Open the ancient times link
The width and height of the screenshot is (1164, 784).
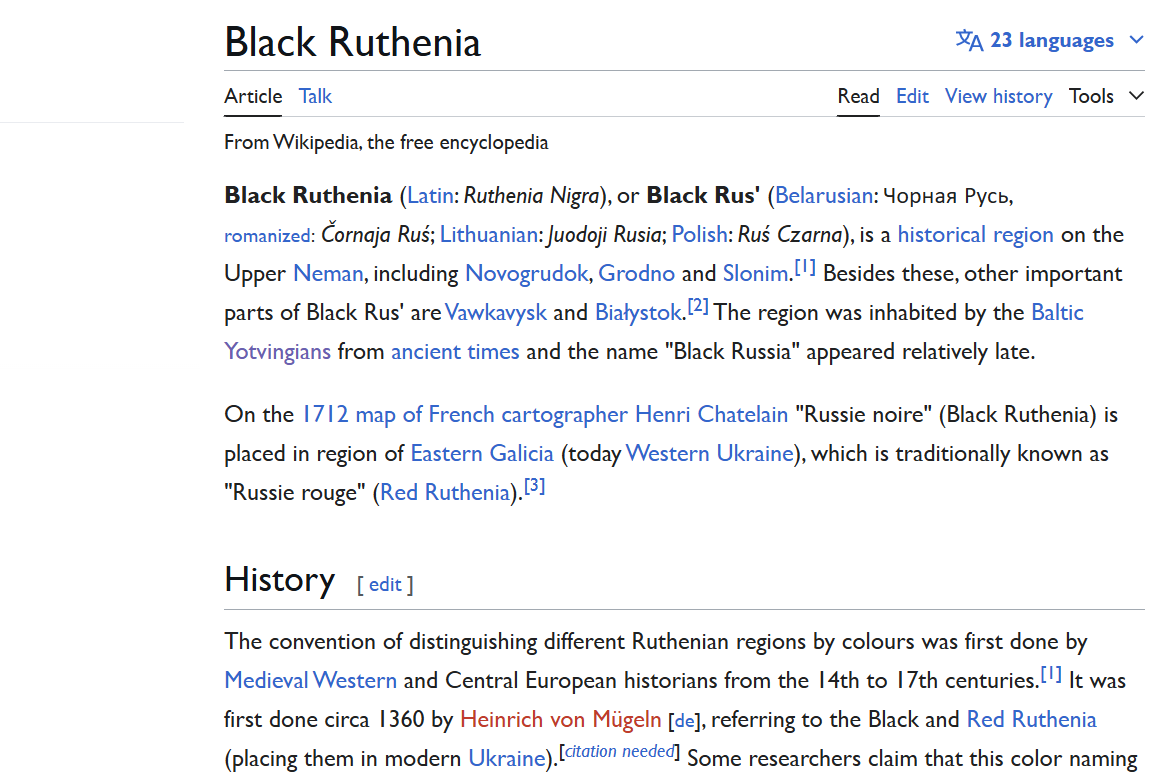pyautogui.click(x=455, y=352)
